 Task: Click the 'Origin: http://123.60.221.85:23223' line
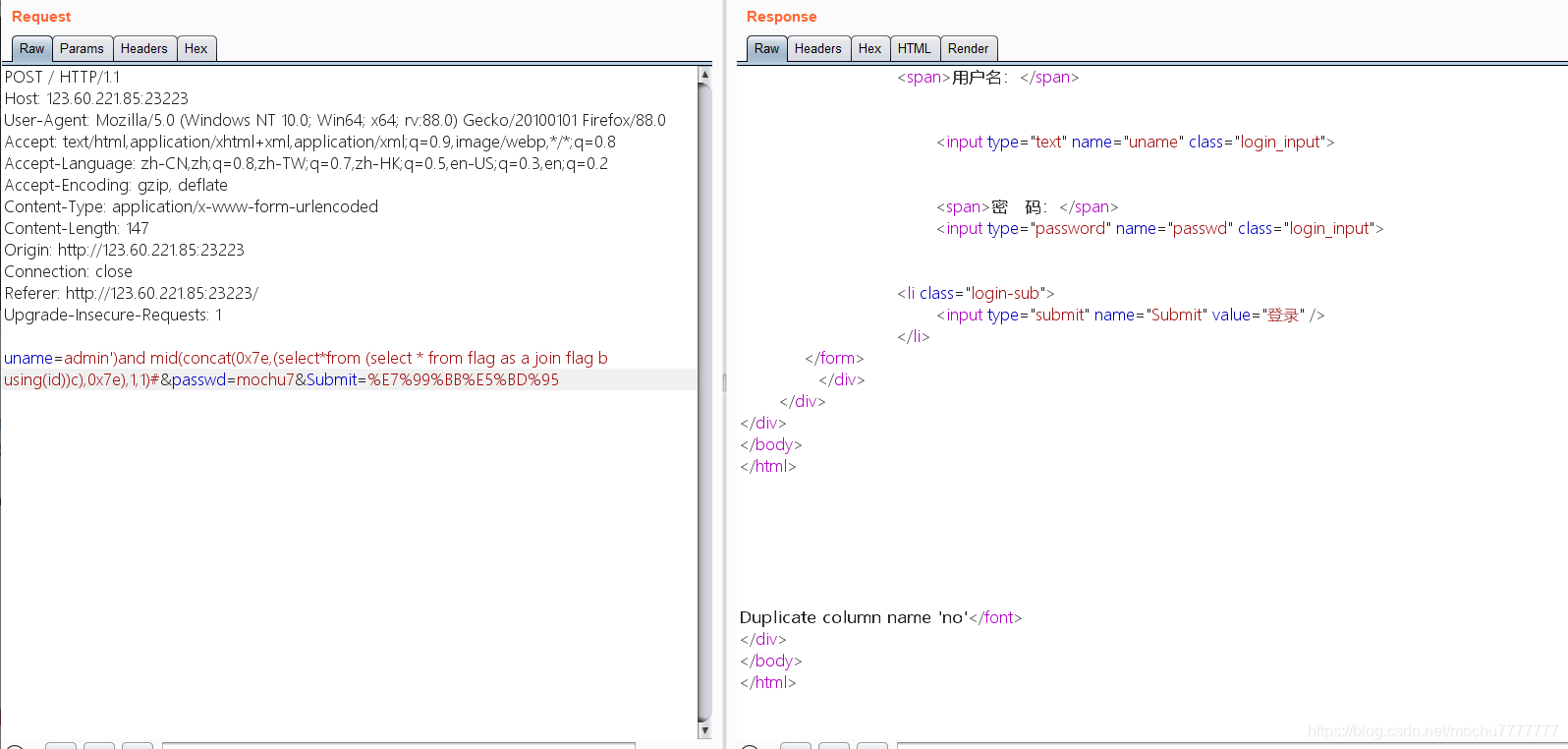point(125,250)
